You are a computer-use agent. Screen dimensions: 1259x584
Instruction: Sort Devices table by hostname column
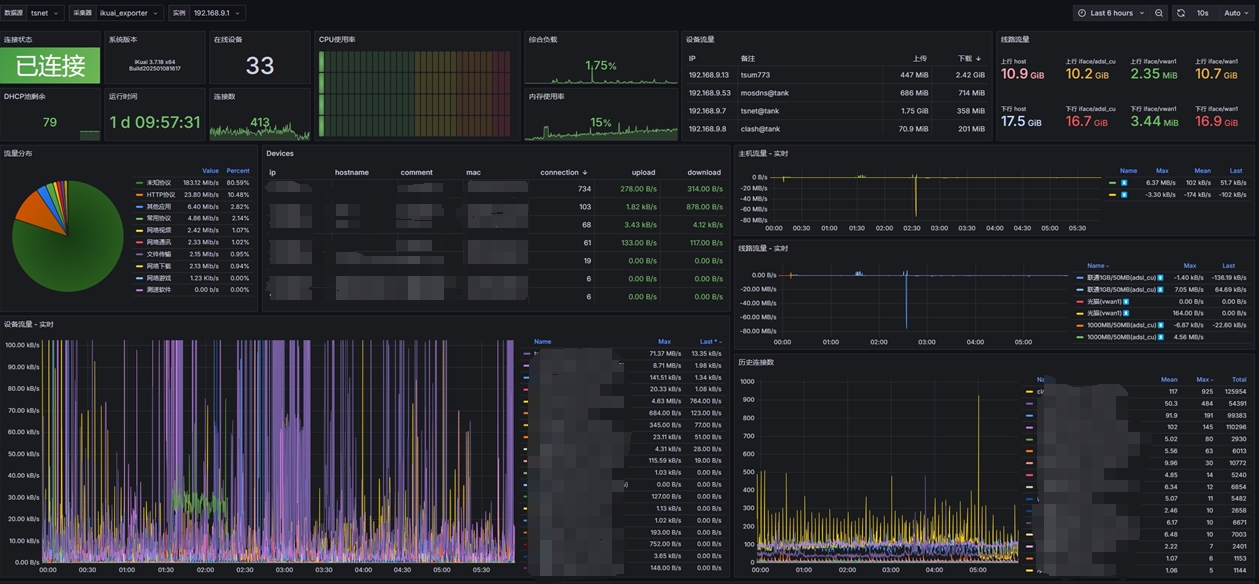(351, 173)
